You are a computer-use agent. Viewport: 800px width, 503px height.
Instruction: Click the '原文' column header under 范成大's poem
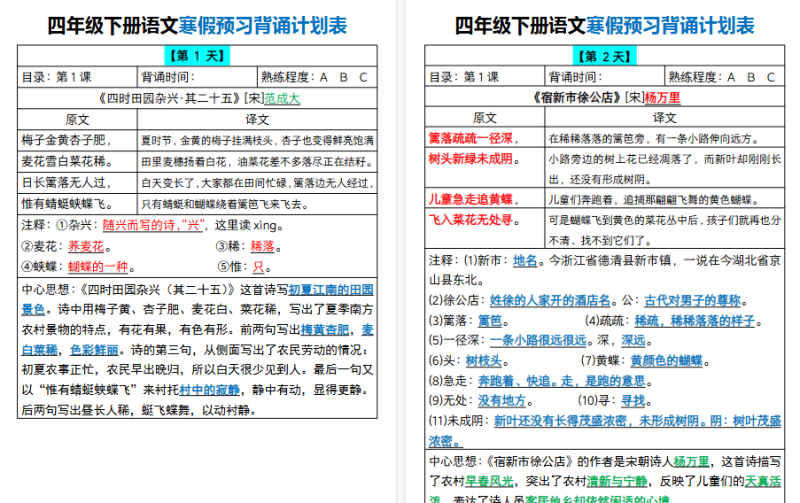(77, 119)
